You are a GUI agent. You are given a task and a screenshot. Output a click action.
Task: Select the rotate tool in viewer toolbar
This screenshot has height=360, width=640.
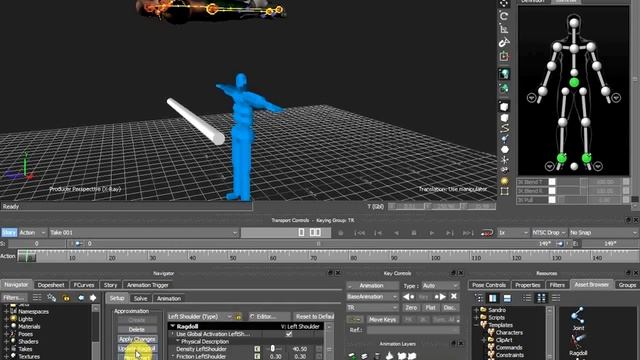coord(504,16)
